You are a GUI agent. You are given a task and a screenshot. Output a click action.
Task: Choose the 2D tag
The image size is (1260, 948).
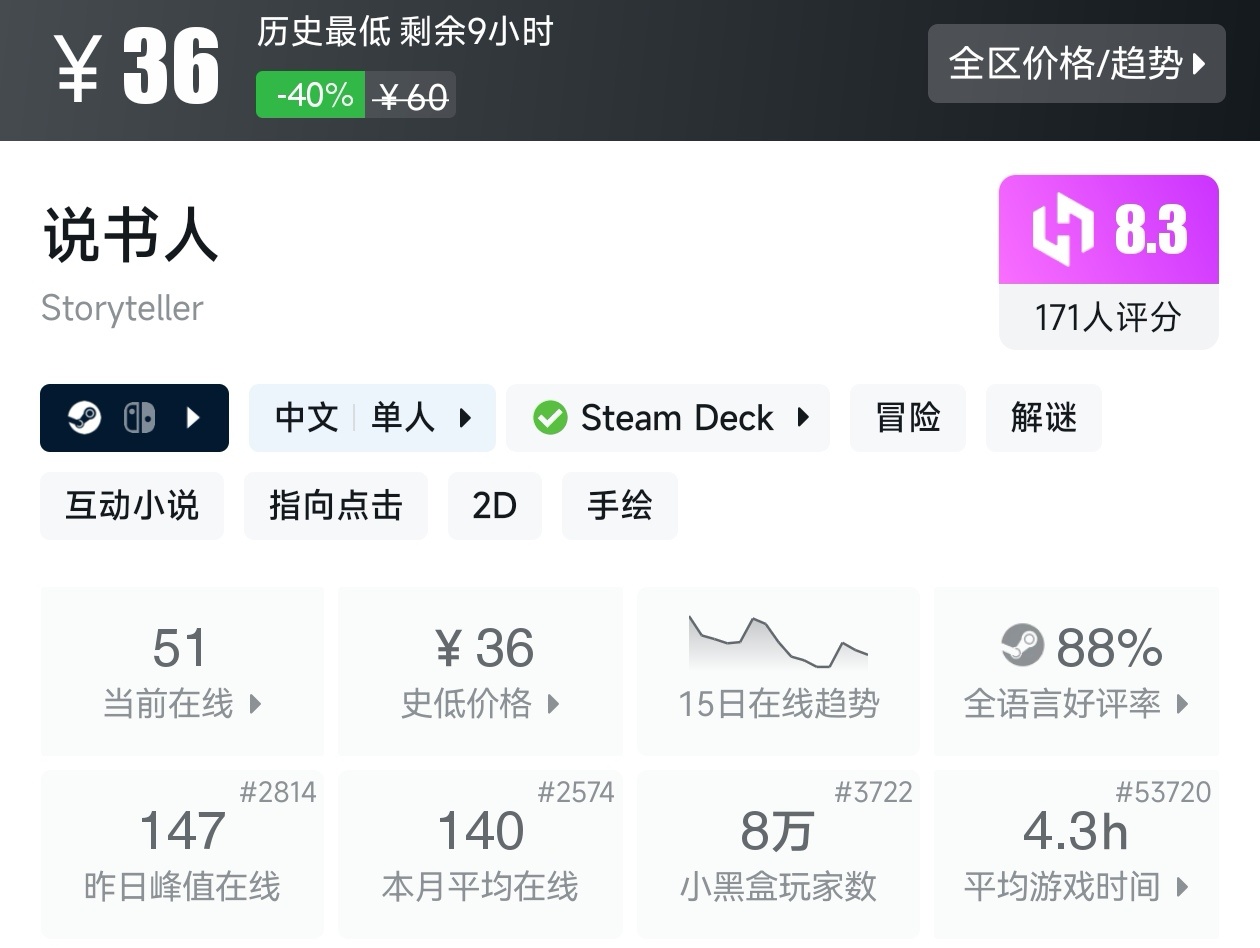coord(494,506)
